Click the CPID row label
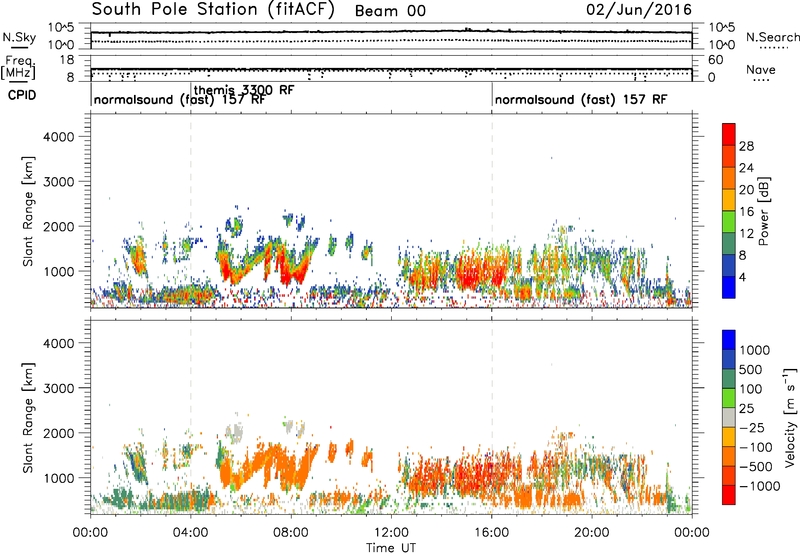 click(x=22, y=95)
